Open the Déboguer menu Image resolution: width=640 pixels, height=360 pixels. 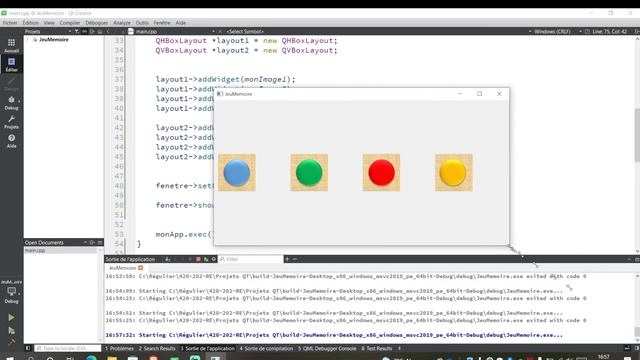[97, 23]
